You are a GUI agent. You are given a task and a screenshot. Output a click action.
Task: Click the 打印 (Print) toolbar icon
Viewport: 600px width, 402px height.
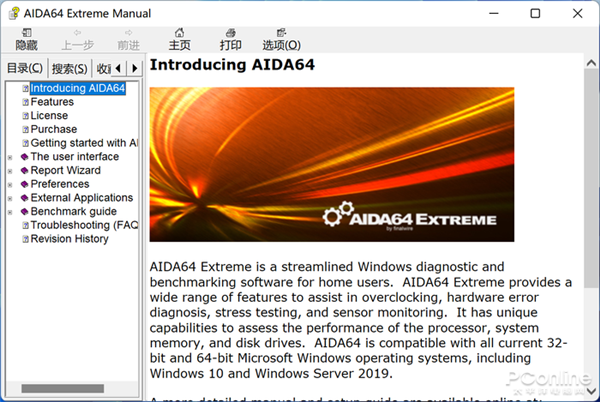point(230,38)
